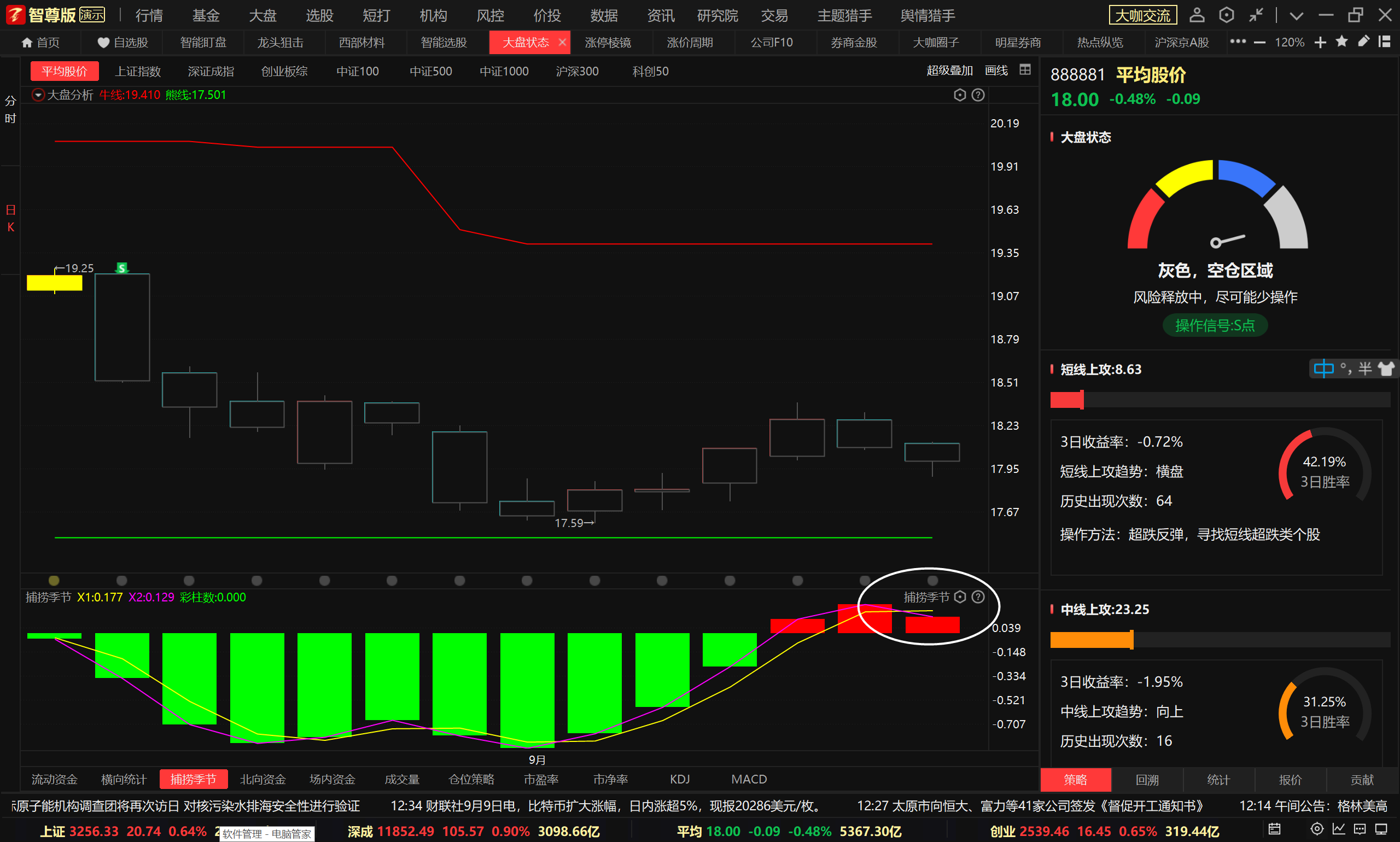Select the 沪深300 index toggle
Screen dimensions: 1400x842
(577, 72)
